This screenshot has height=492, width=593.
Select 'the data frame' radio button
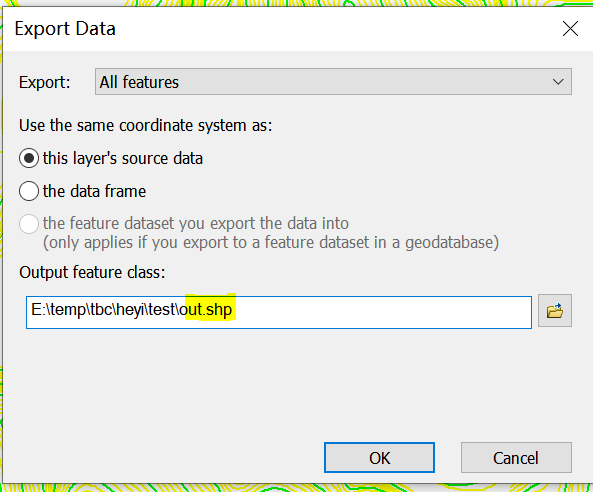point(29,191)
